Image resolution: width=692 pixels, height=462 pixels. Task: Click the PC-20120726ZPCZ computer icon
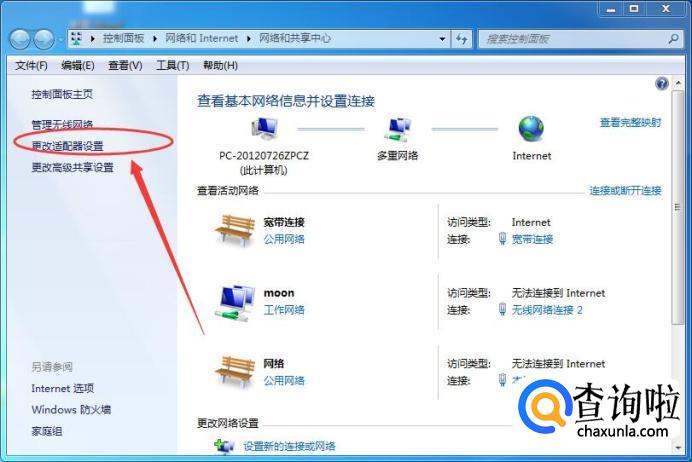point(264,128)
